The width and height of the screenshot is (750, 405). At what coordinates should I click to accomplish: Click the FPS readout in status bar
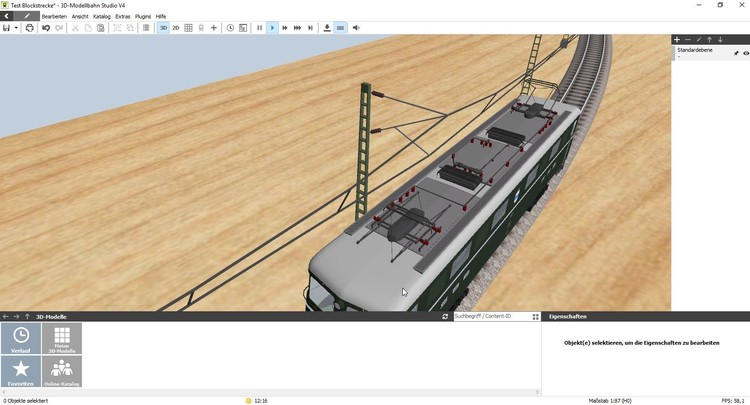point(733,401)
